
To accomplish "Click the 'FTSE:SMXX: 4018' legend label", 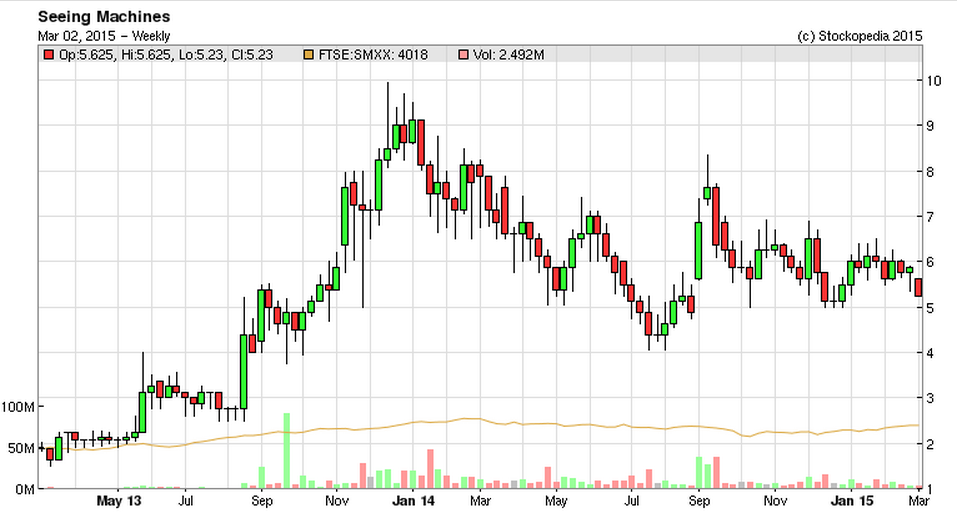I will (373, 55).
